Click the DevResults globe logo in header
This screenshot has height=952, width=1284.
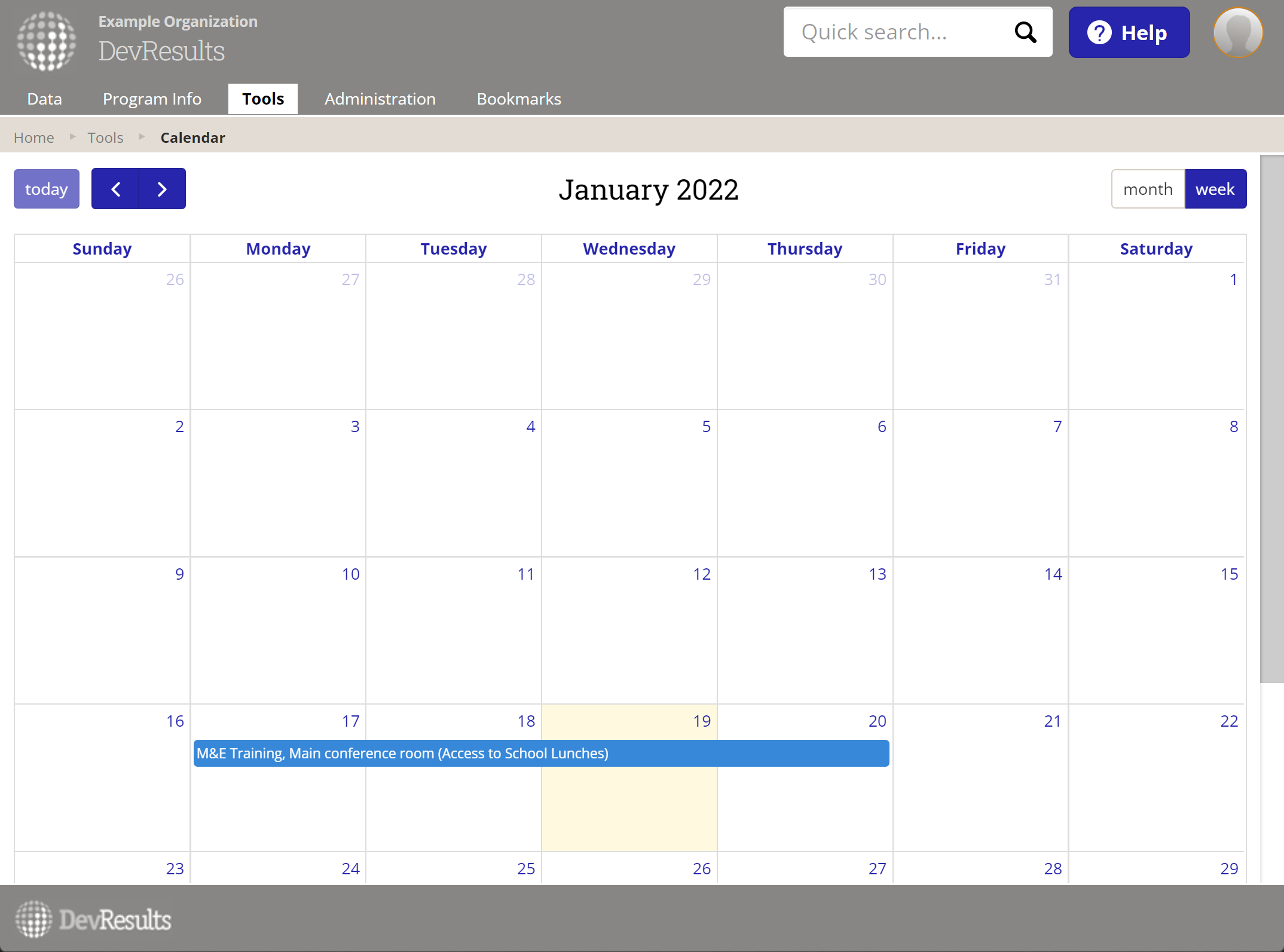pos(47,41)
